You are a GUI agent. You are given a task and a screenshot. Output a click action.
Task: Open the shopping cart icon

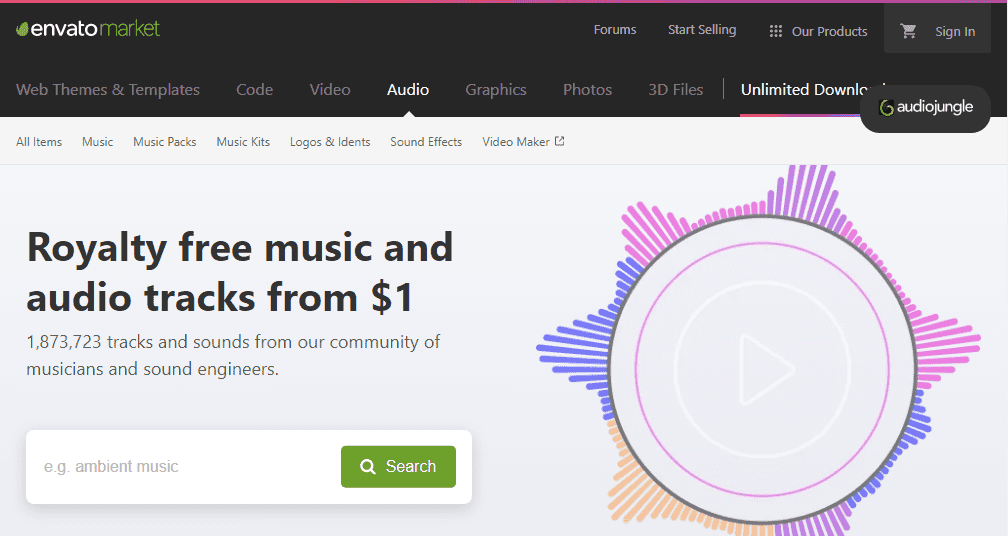908,31
